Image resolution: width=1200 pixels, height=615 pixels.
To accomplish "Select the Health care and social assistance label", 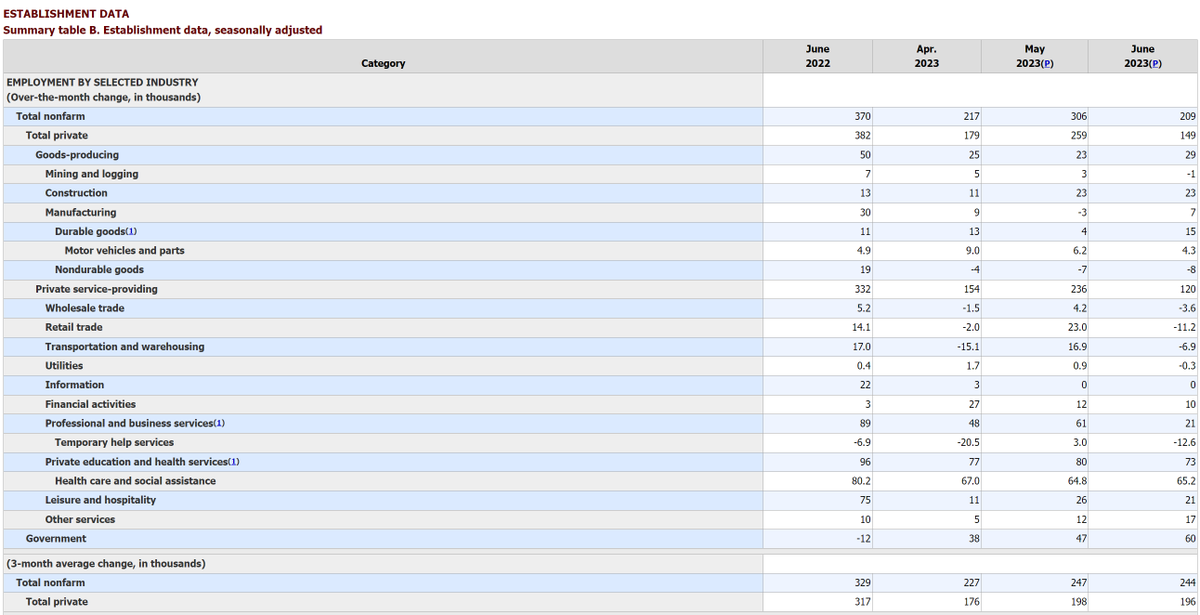I will click(135, 481).
